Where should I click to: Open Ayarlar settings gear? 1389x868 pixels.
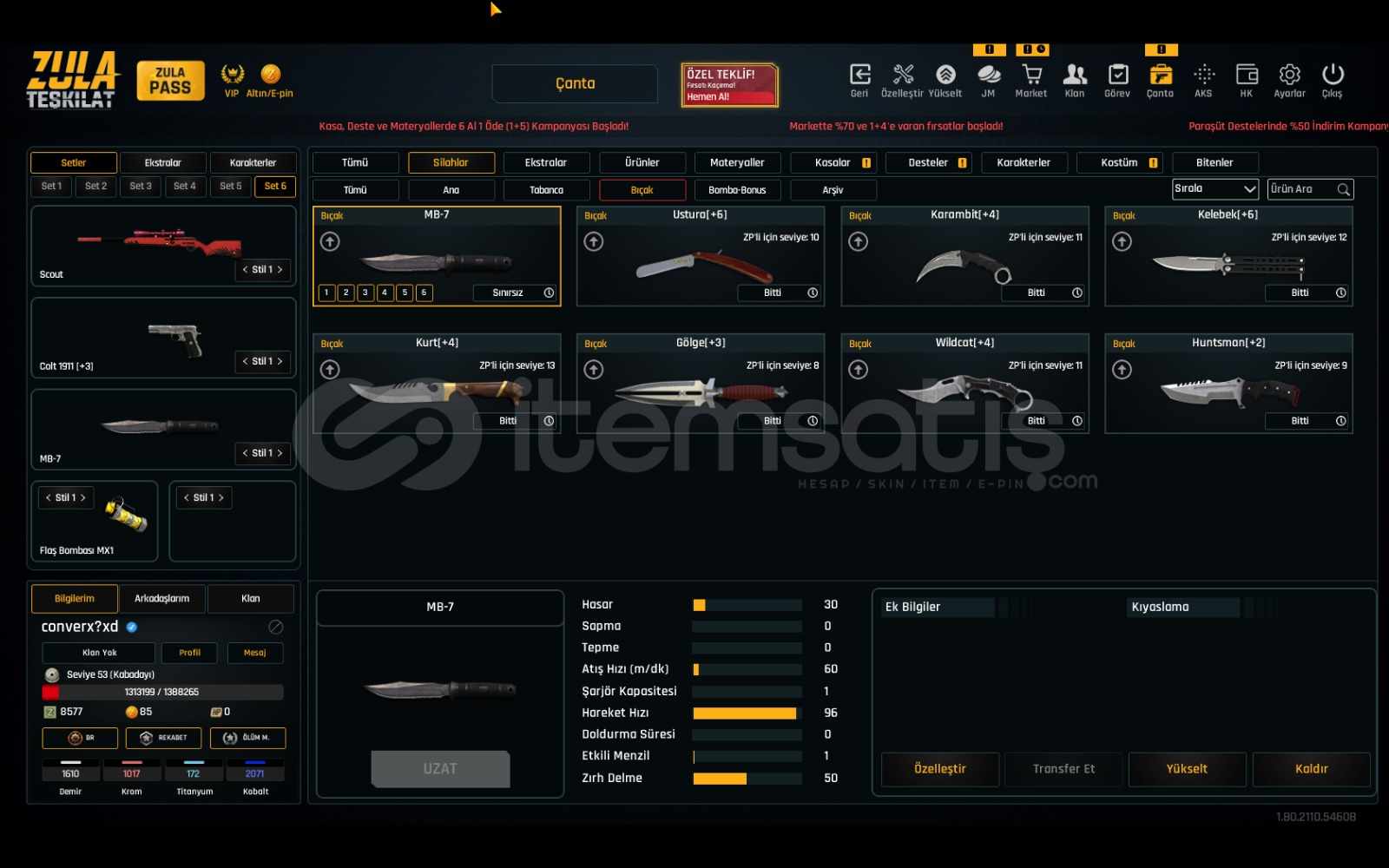click(1289, 76)
